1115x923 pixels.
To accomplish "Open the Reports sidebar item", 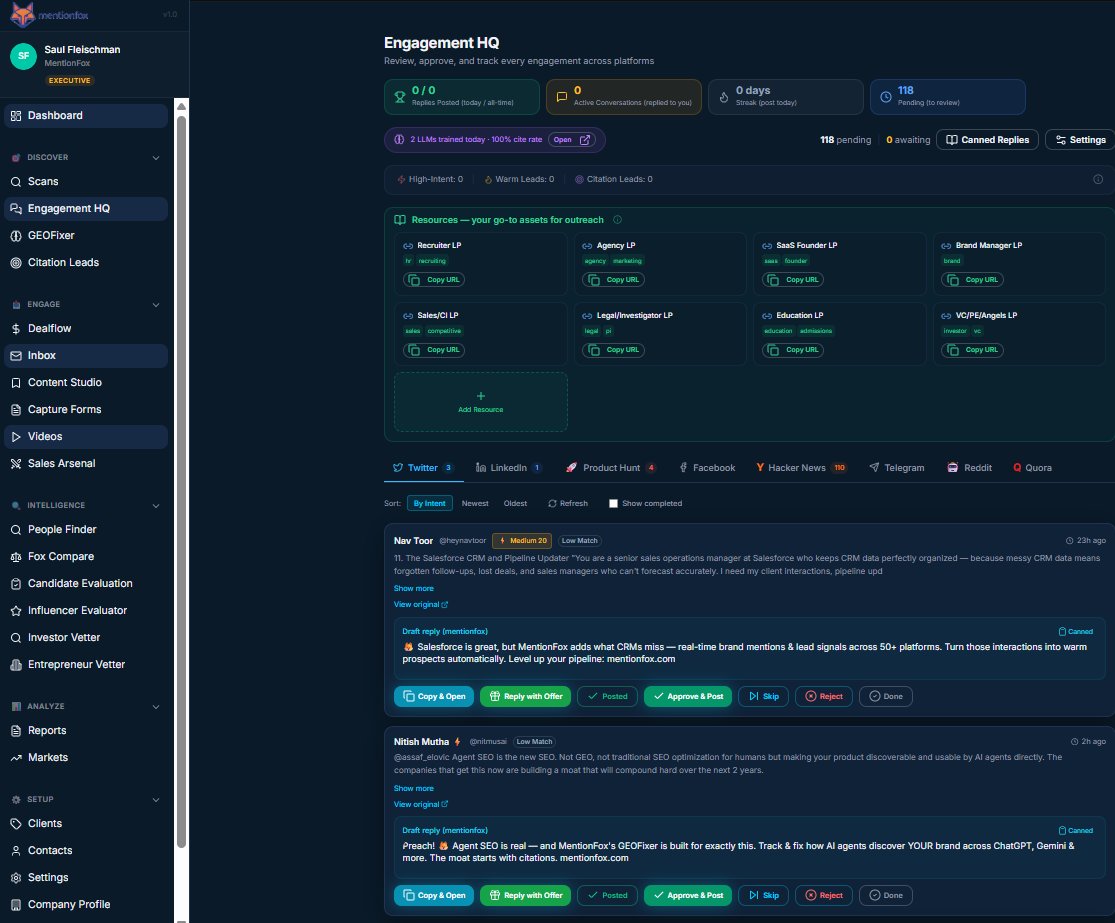I will click(85, 732).
